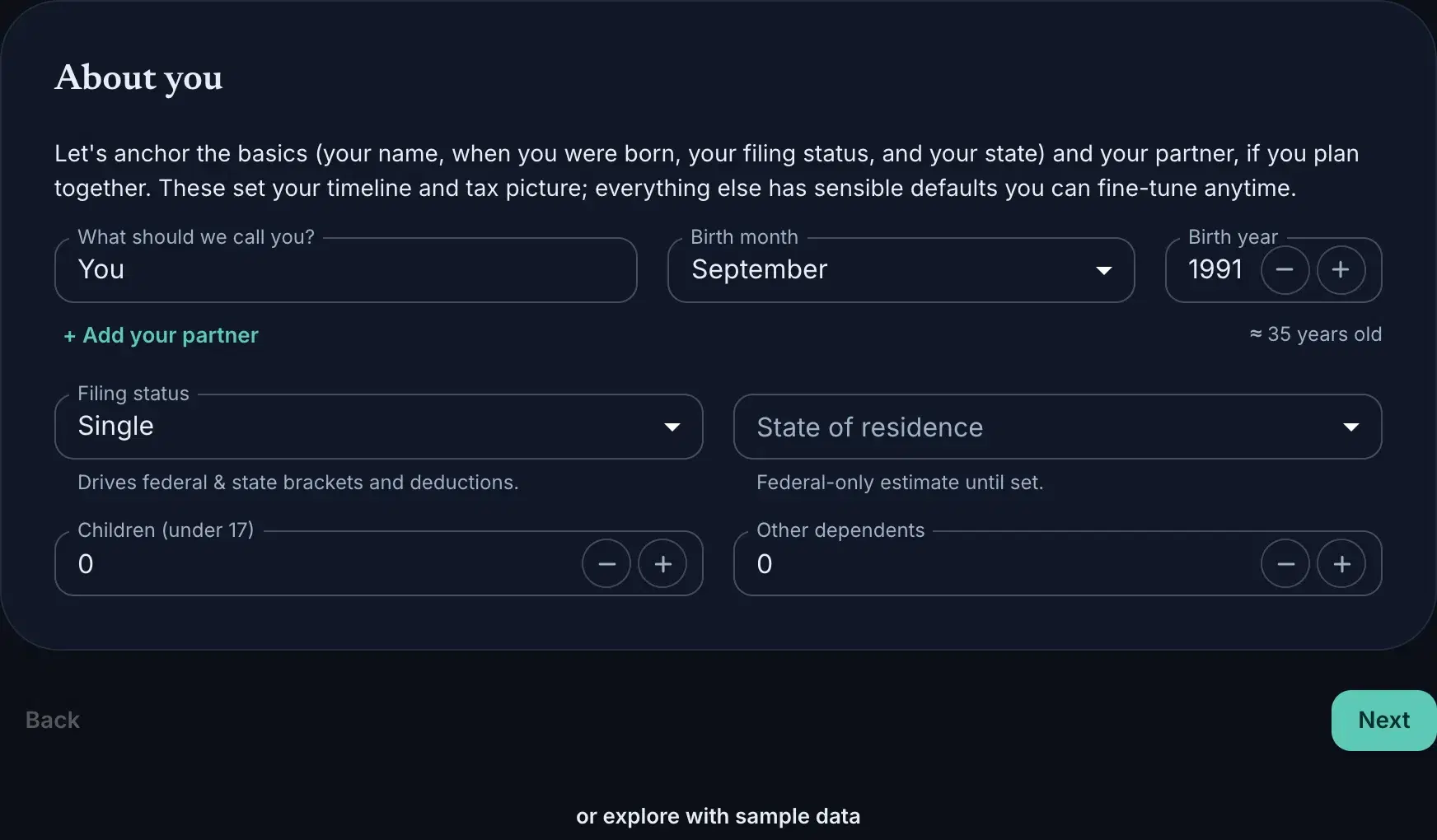
Task: Click the About you heading
Action: point(138,78)
